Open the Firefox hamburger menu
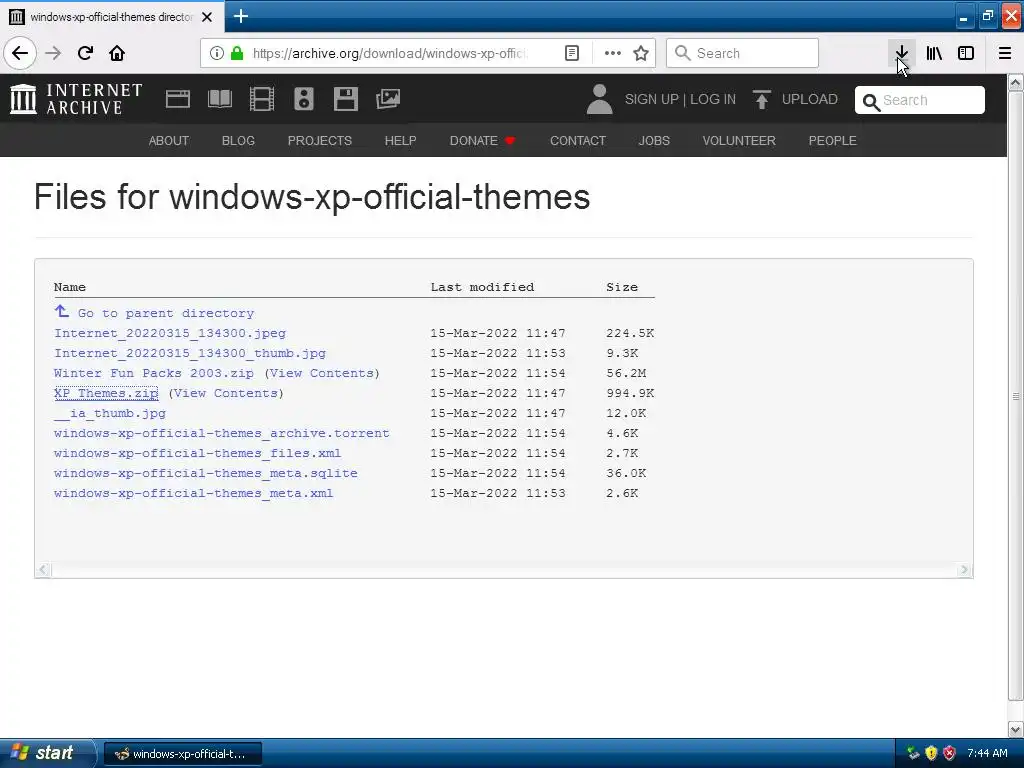 (x=1005, y=53)
